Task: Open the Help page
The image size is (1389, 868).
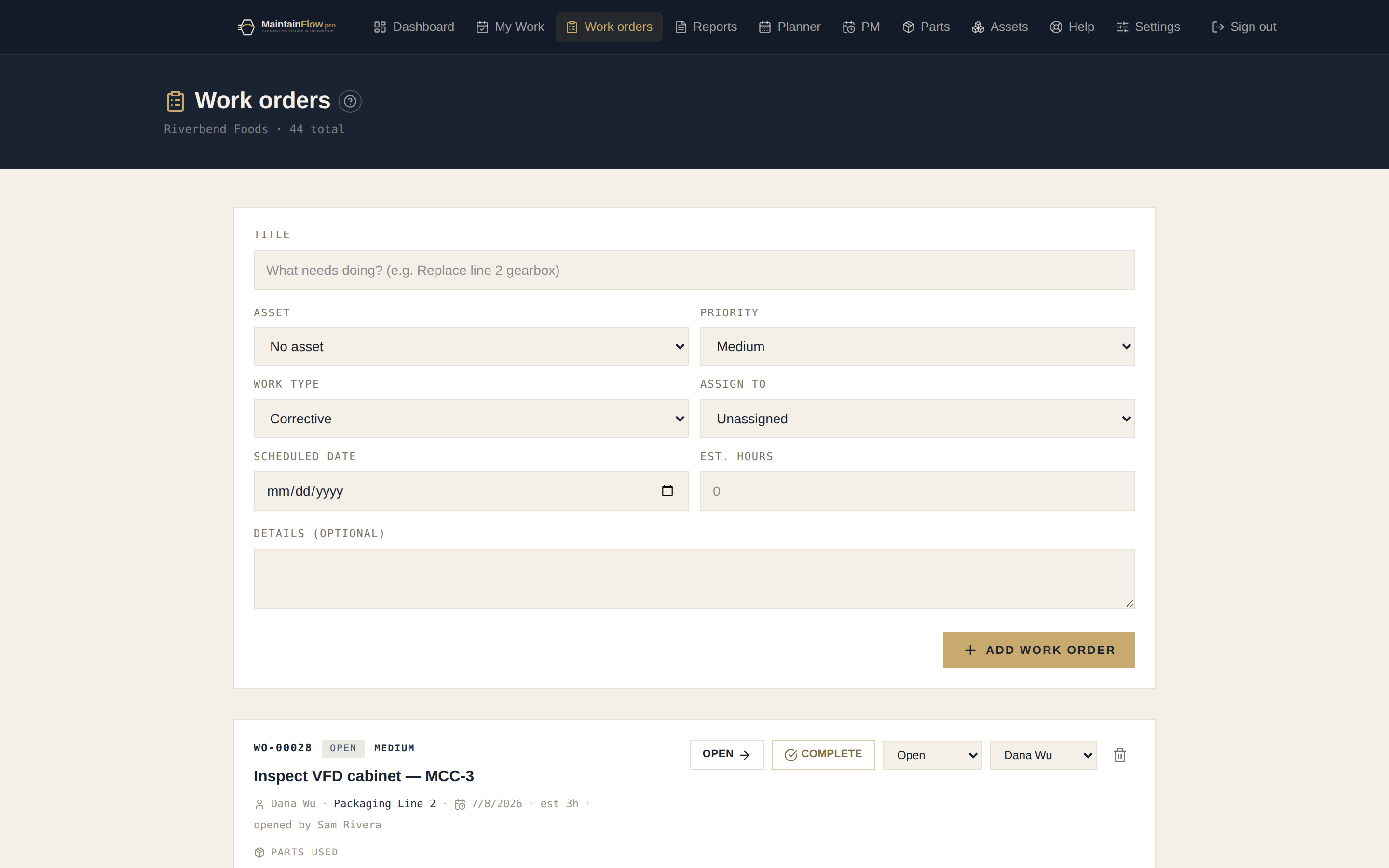Action: point(1072,27)
